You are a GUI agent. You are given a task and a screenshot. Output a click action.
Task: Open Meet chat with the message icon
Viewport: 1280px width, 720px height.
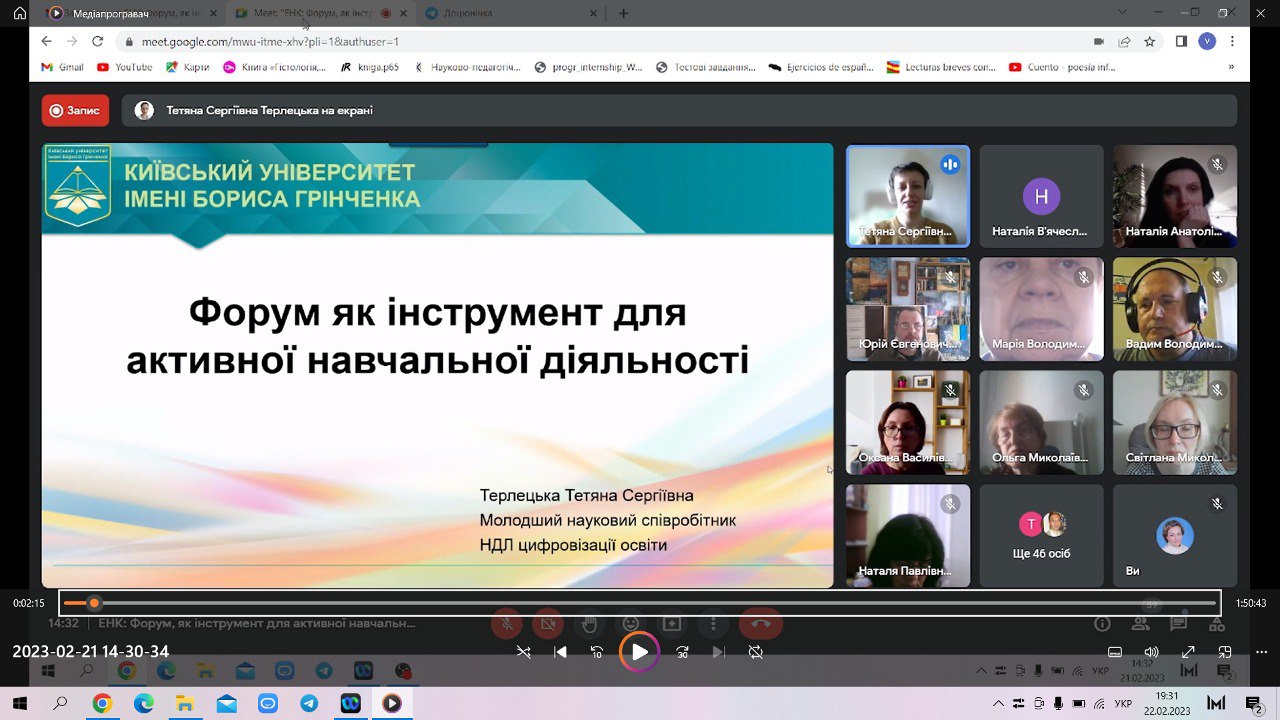pos(1180,624)
